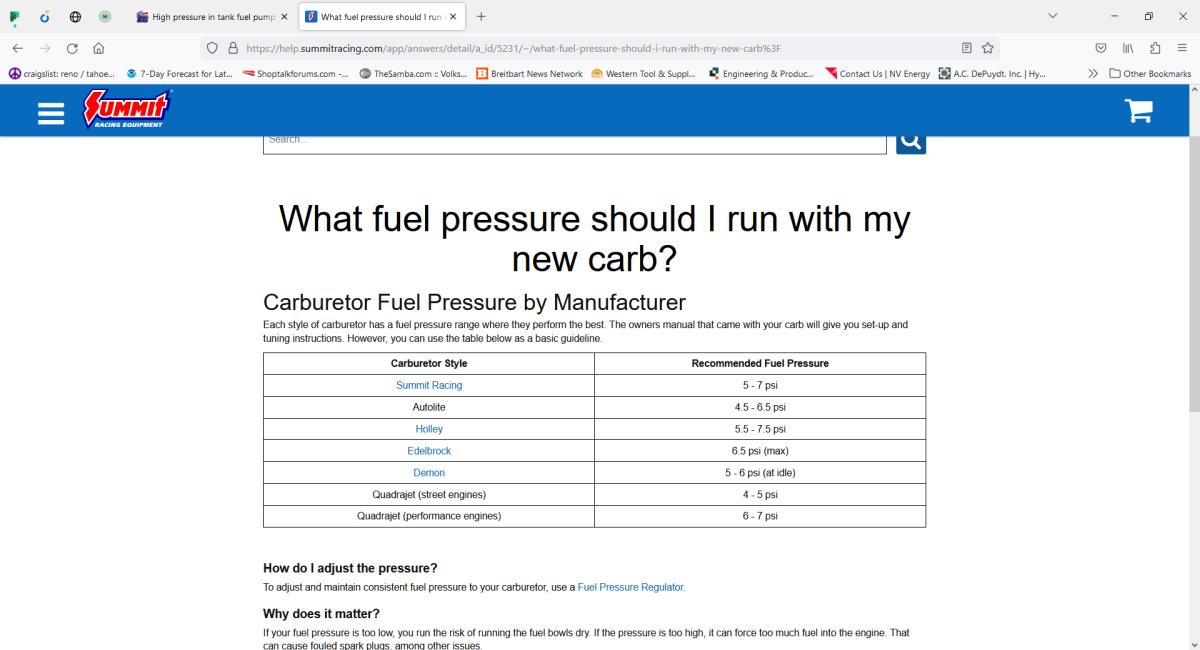Viewport: 1200px width, 650px height.
Task: Click the page vertical scrollbar
Action: point(1194,275)
